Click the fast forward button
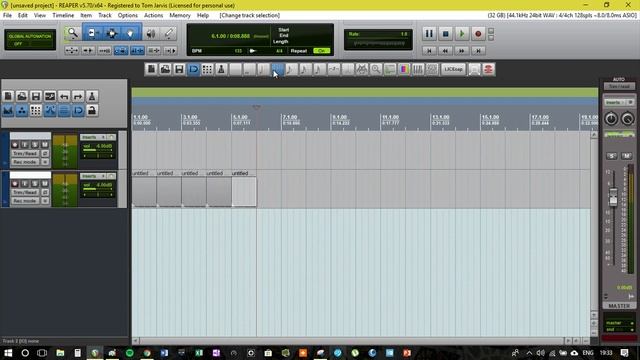640x360 pixels. [462, 51]
